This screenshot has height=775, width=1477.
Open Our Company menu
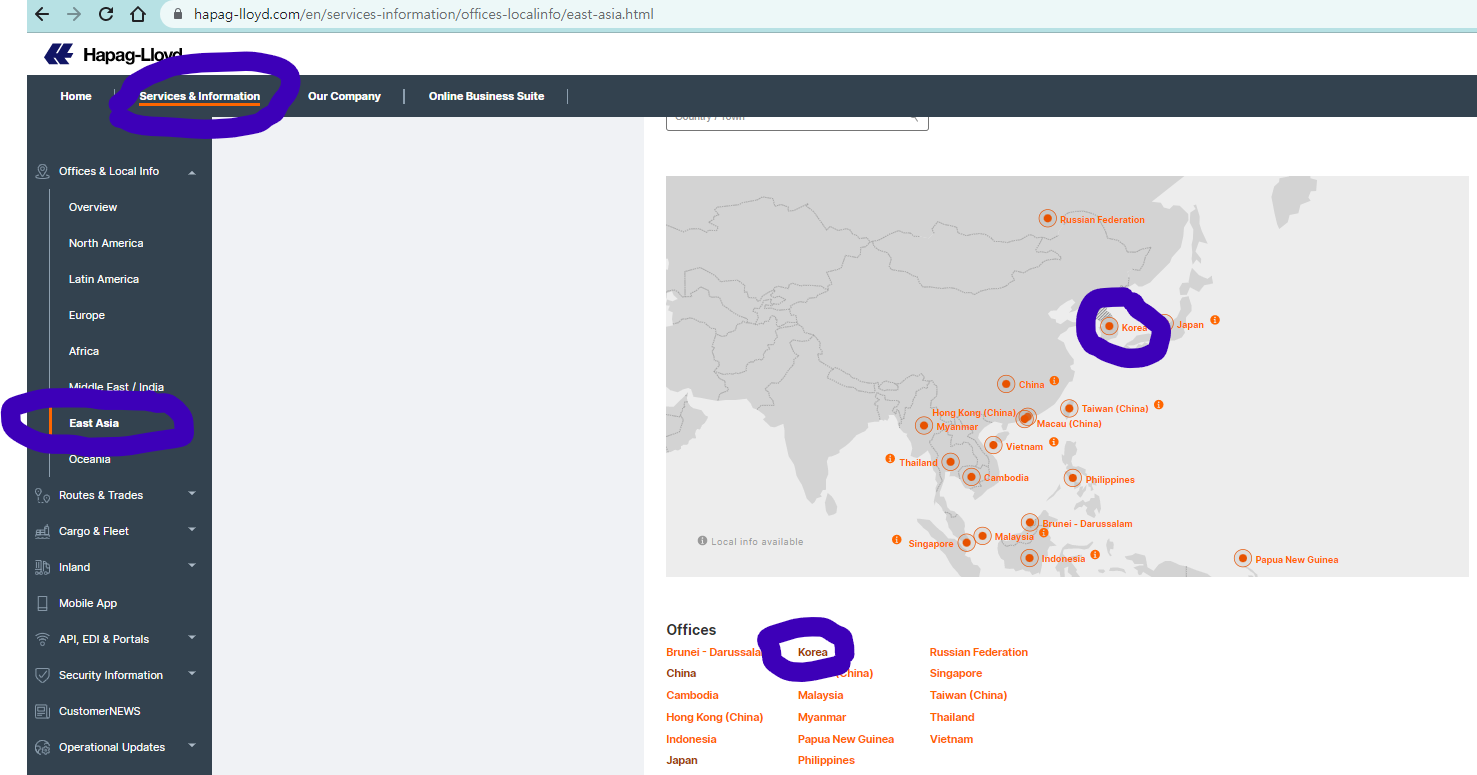(x=344, y=96)
